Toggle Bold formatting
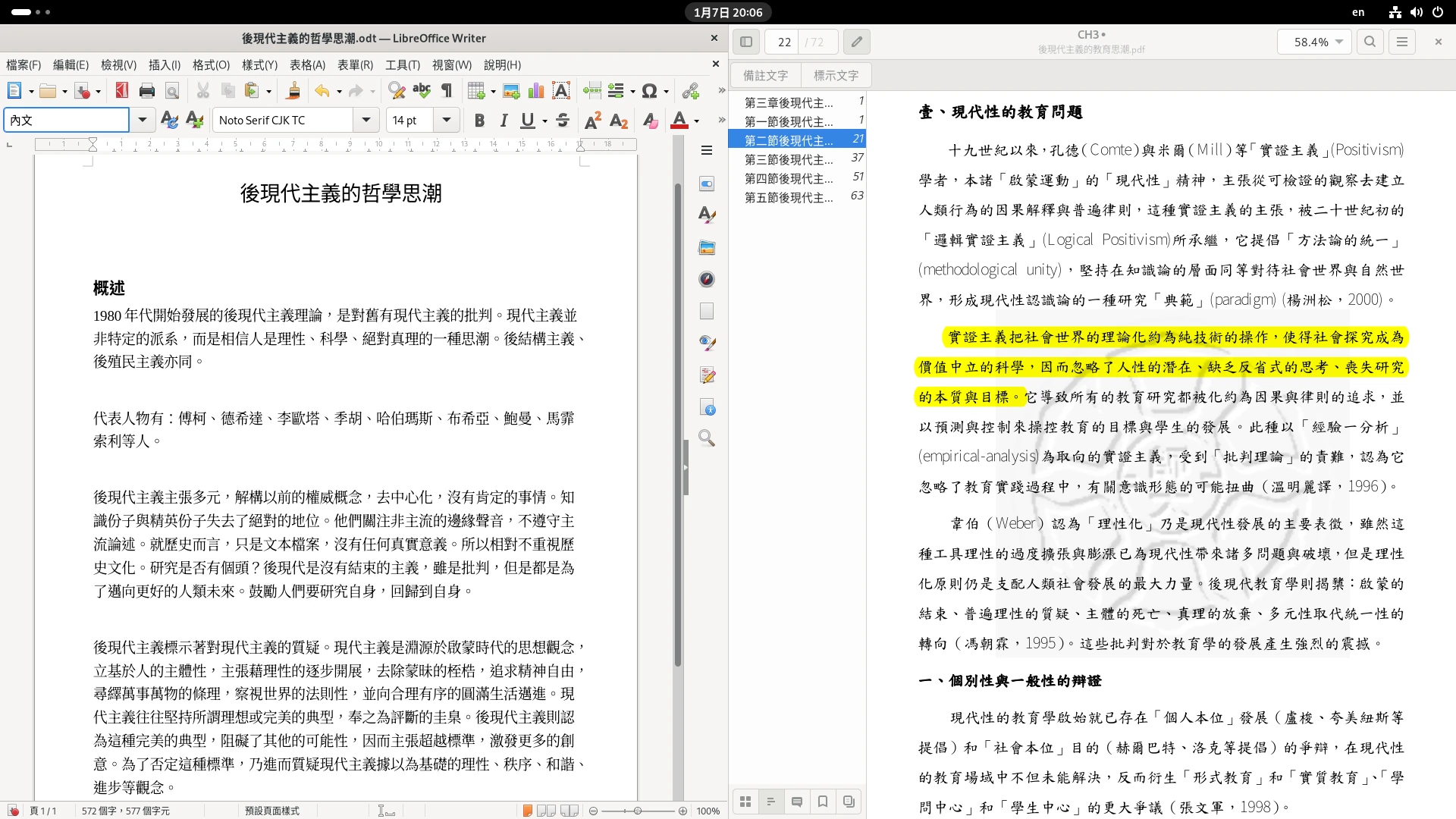This screenshot has width=1456, height=819. click(x=479, y=120)
